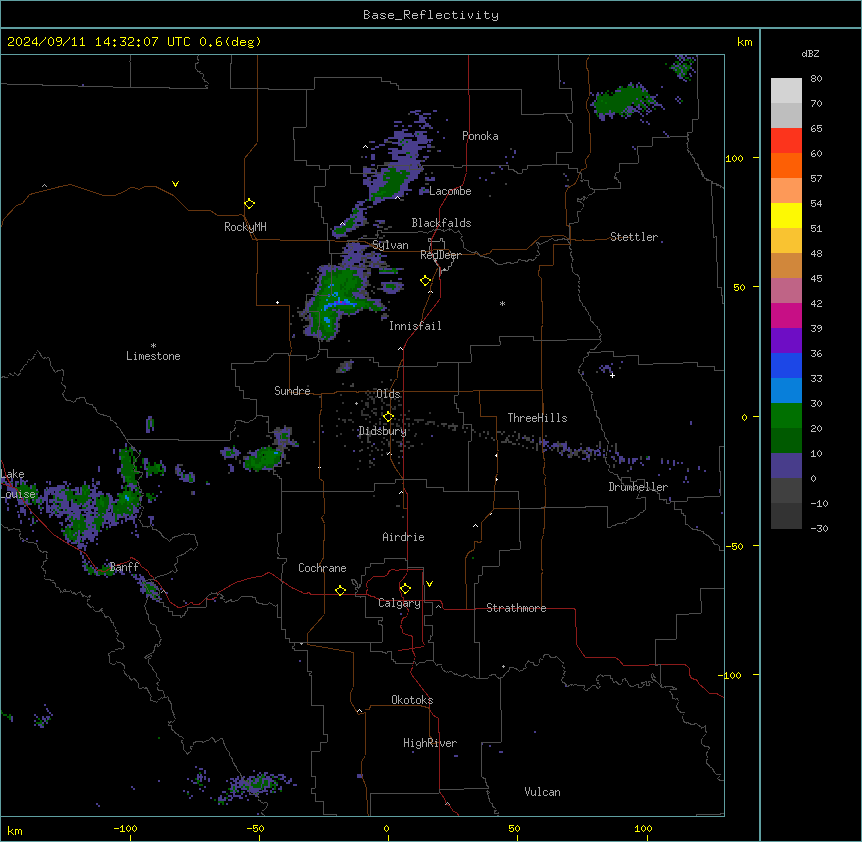
Task: Click the asterisk marker east of Innisfail
Action: click(x=502, y=303)
